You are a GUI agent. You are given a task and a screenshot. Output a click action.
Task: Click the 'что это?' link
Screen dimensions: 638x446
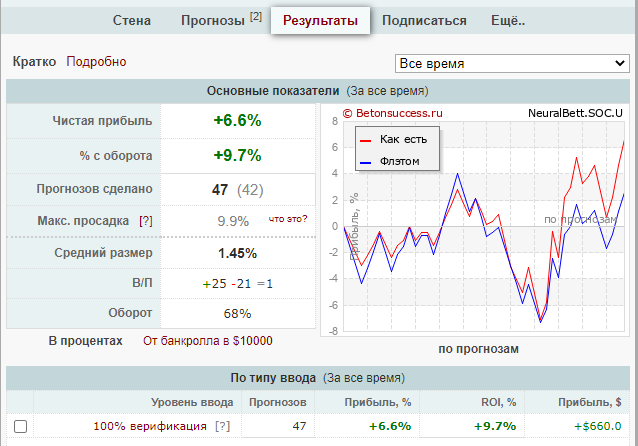(288, 219)
